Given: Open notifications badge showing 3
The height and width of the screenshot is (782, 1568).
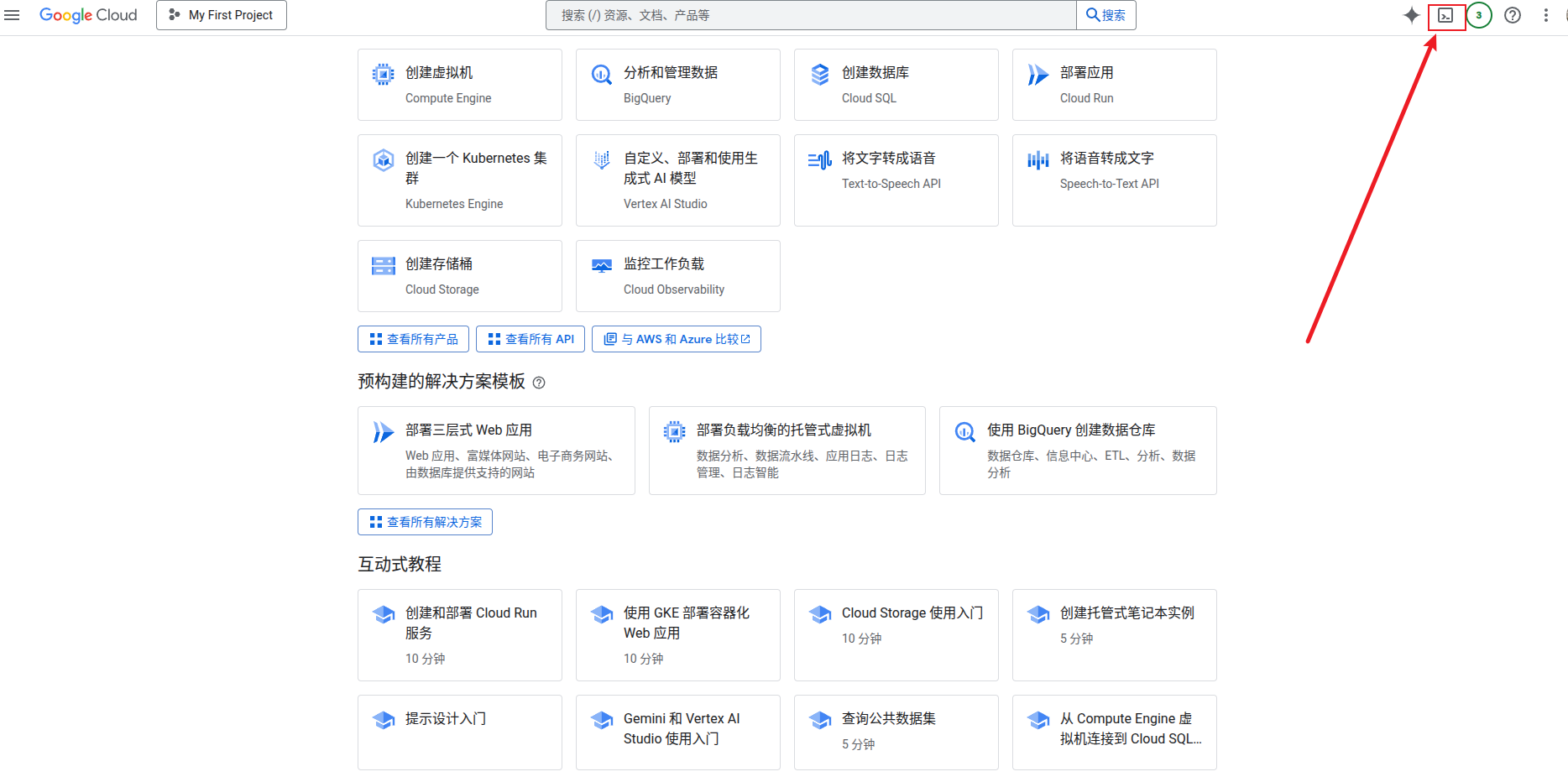Looking at the screenshot, I should click(x=1479, y=15).
